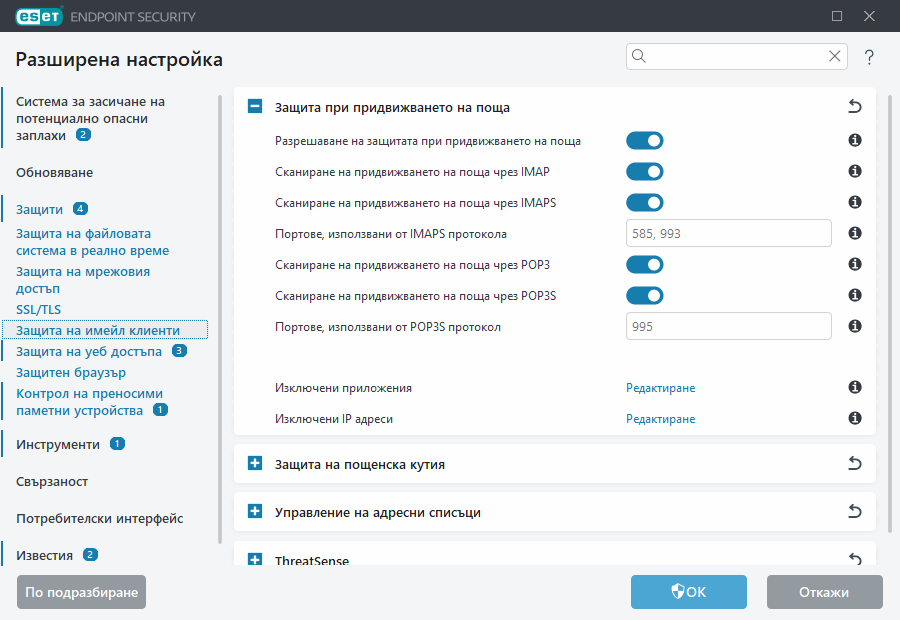This screenshot has height=620, width=900.
Task: Click Редактиране link for Изключени приложения
Action: pos(660,388)
